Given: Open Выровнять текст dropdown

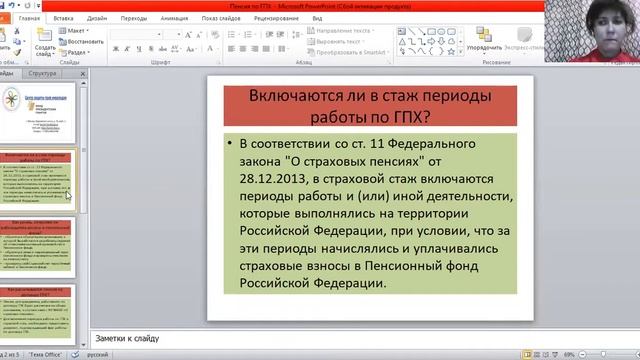Looking at the screenshot, I should point(336,42).
